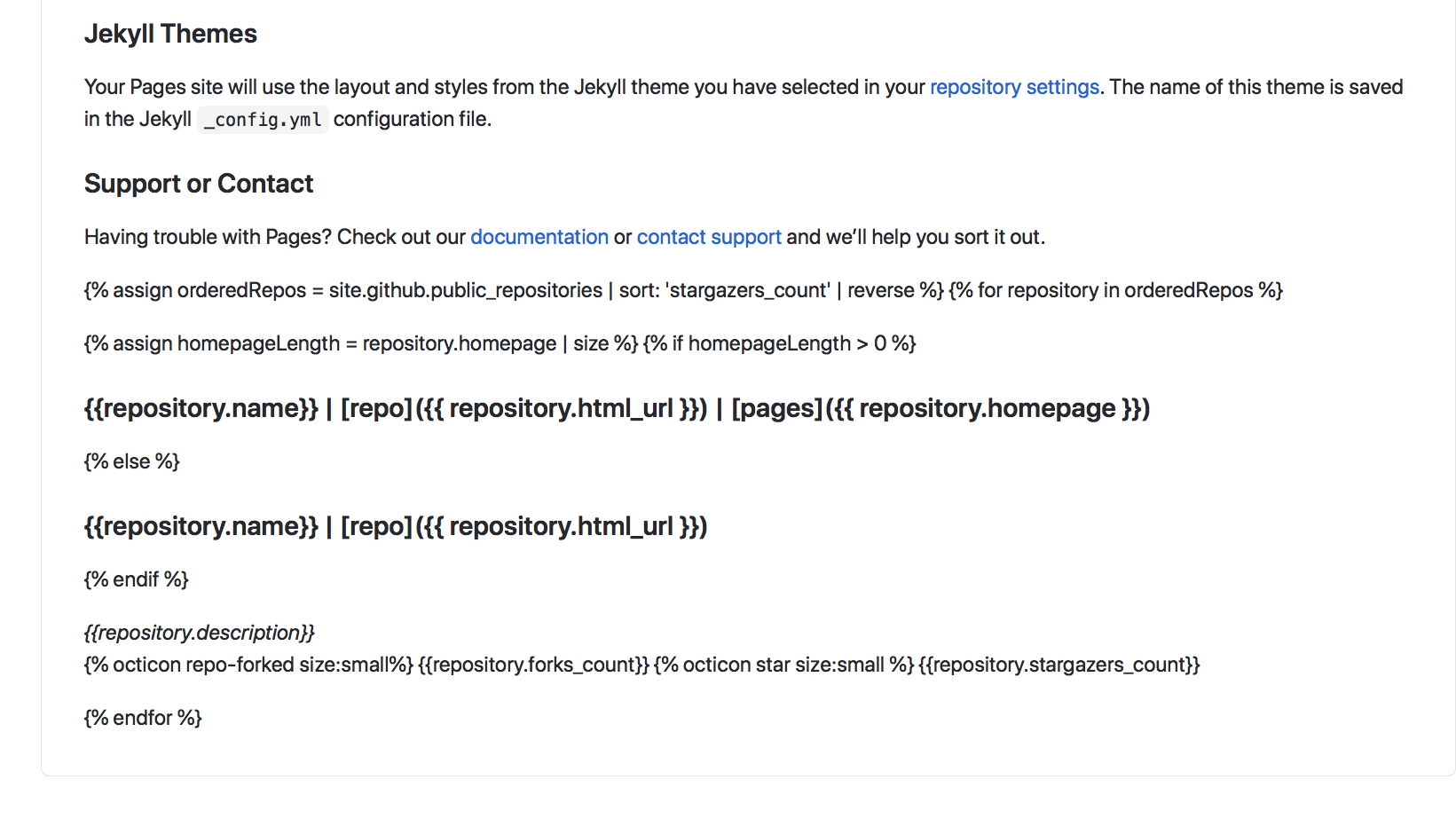
Task: Click the octicon star size:small tag
Action: point(783,665)
